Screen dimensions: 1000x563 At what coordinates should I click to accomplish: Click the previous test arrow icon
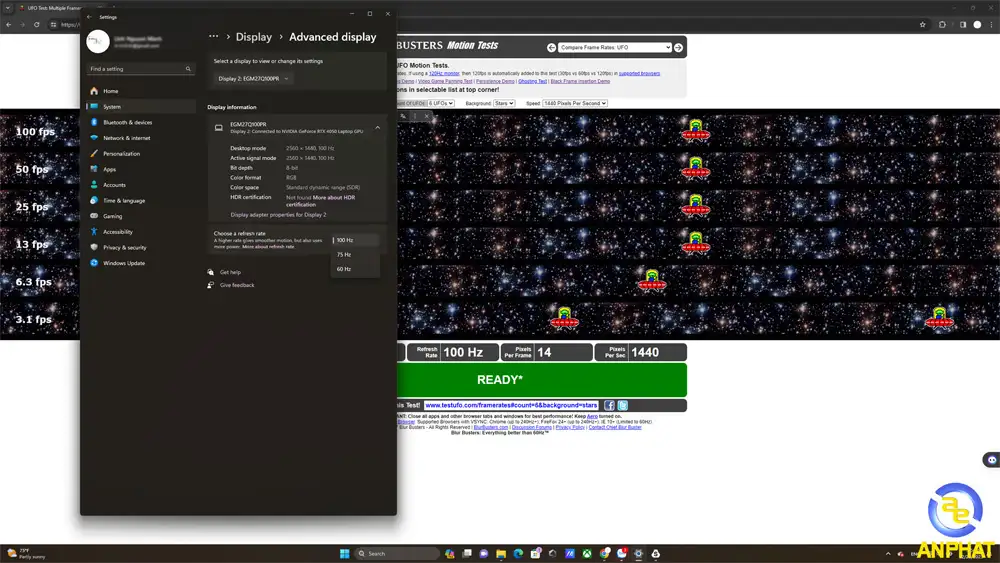point(551,48)
